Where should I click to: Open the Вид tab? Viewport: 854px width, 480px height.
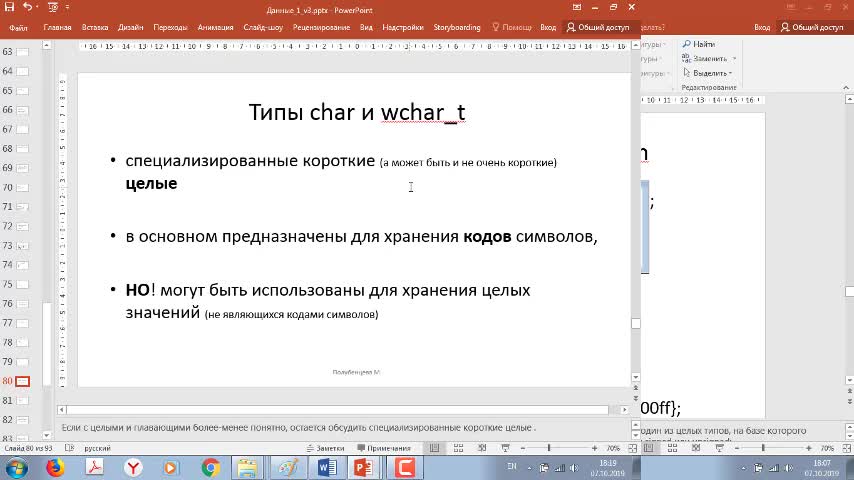(x=367, y=27)
